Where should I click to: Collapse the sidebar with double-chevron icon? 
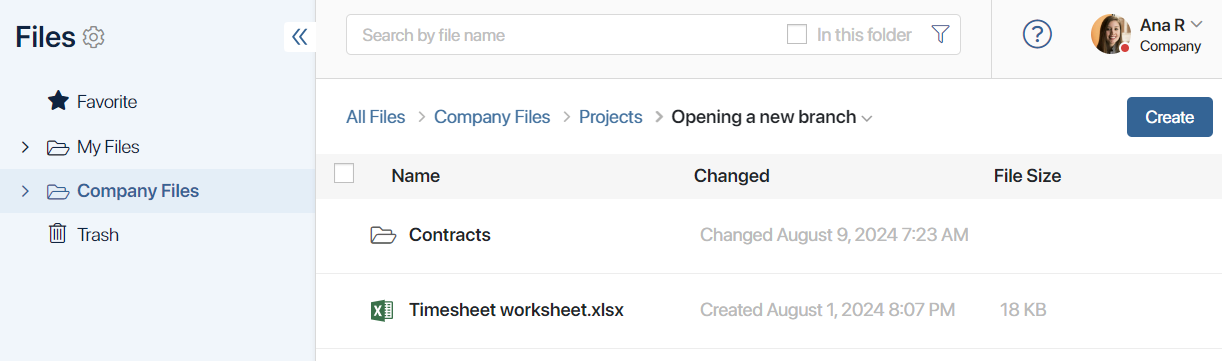point(299,37)
